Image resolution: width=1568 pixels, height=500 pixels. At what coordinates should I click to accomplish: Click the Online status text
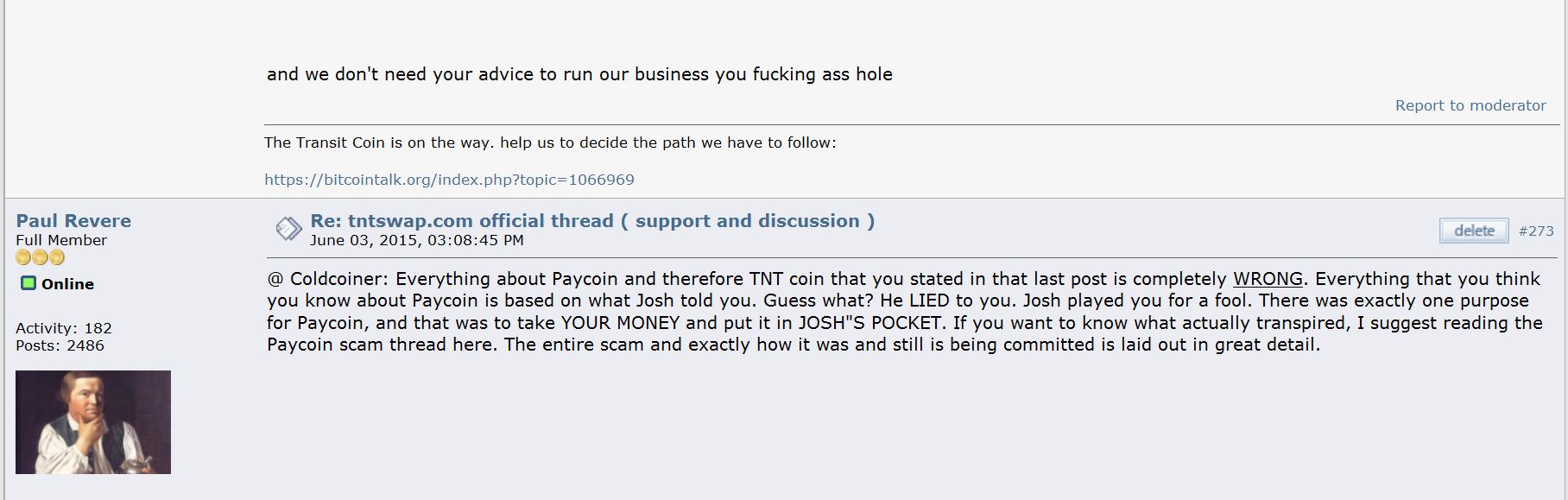67,284
